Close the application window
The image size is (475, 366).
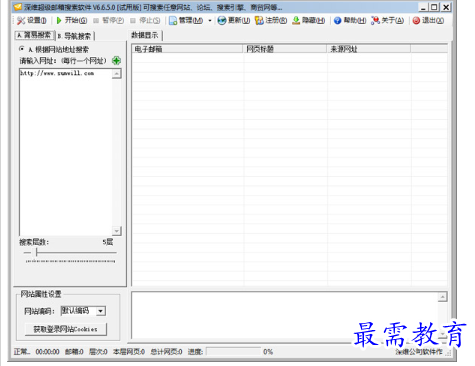coord(446,7)
